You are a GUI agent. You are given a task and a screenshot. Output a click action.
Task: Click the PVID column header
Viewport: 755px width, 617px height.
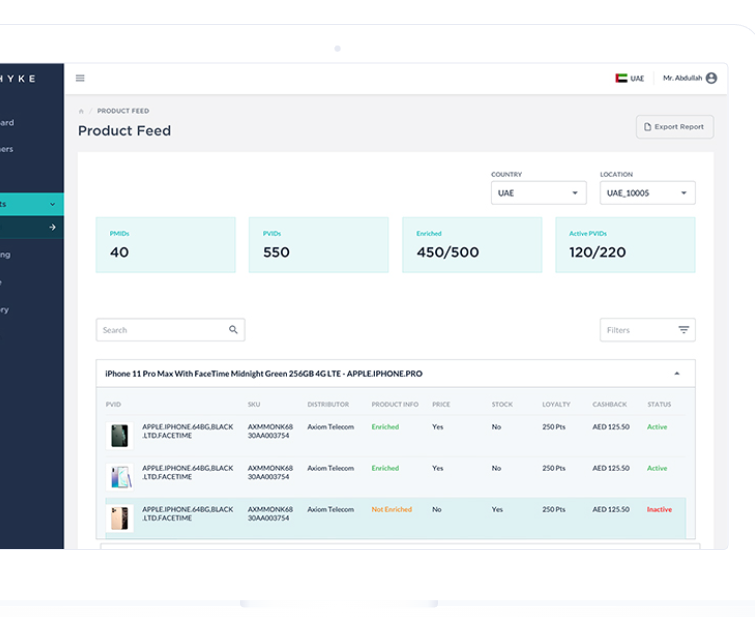tap(113, 404)
